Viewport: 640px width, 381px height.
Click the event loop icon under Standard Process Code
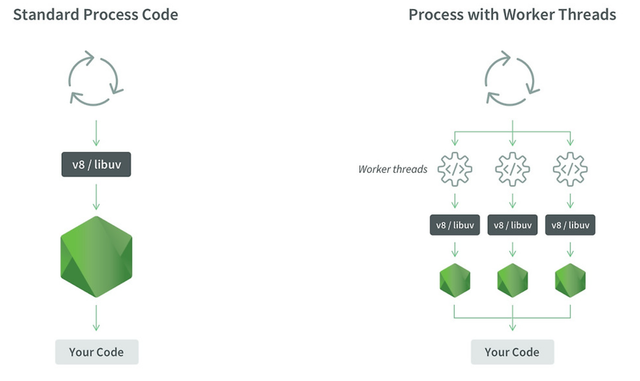[x=96, y=78]
